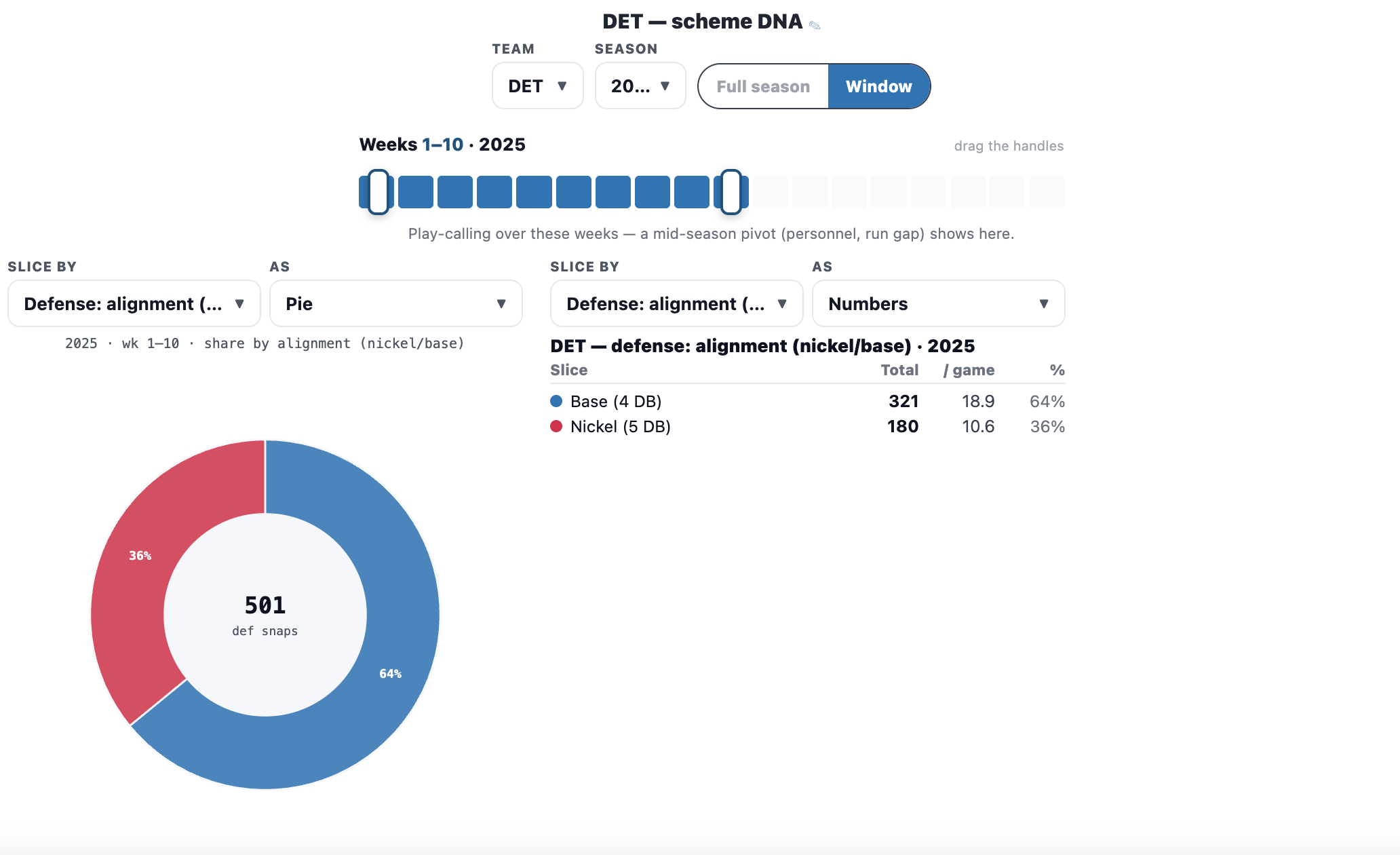
Task: Open the right Slice By alignment dropdown
Action: 677,303
